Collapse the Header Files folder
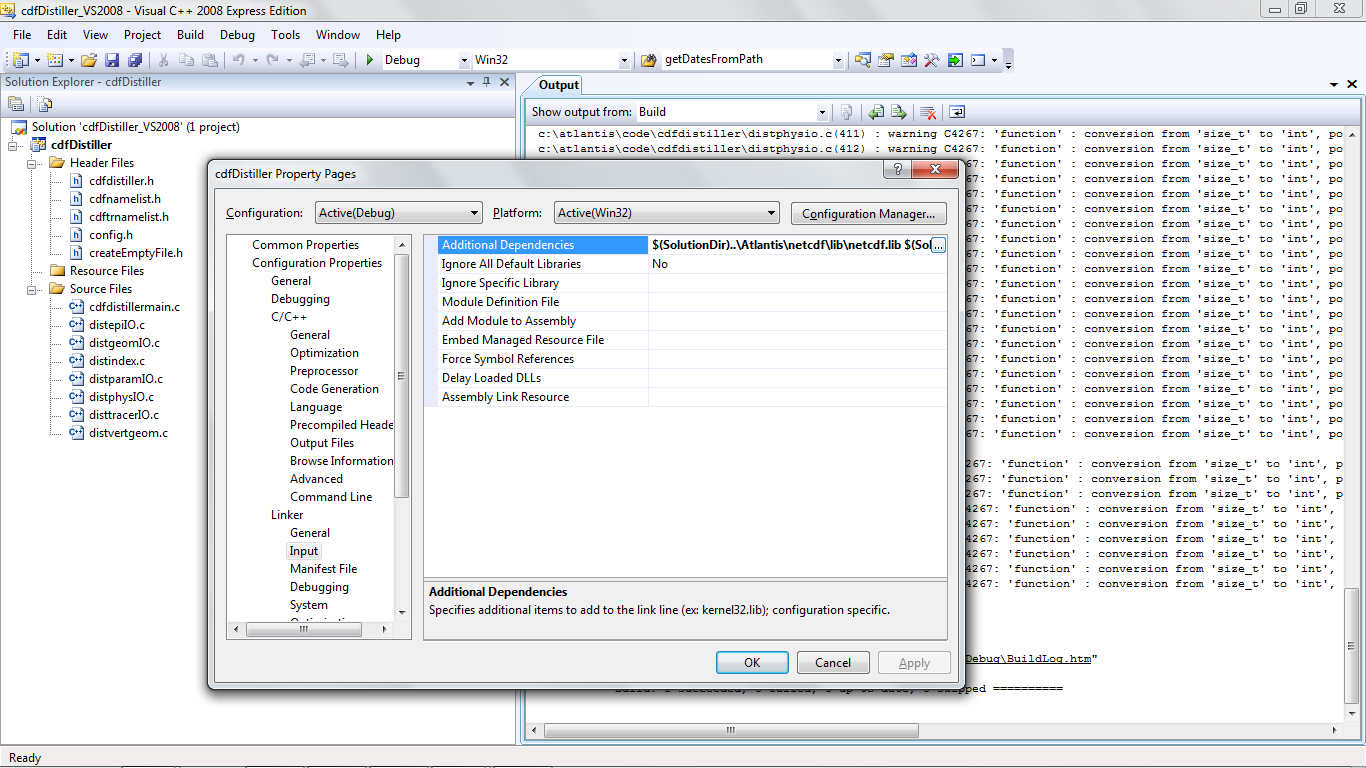This screenshot has height=768, width=1366. [x=32, y=163]
